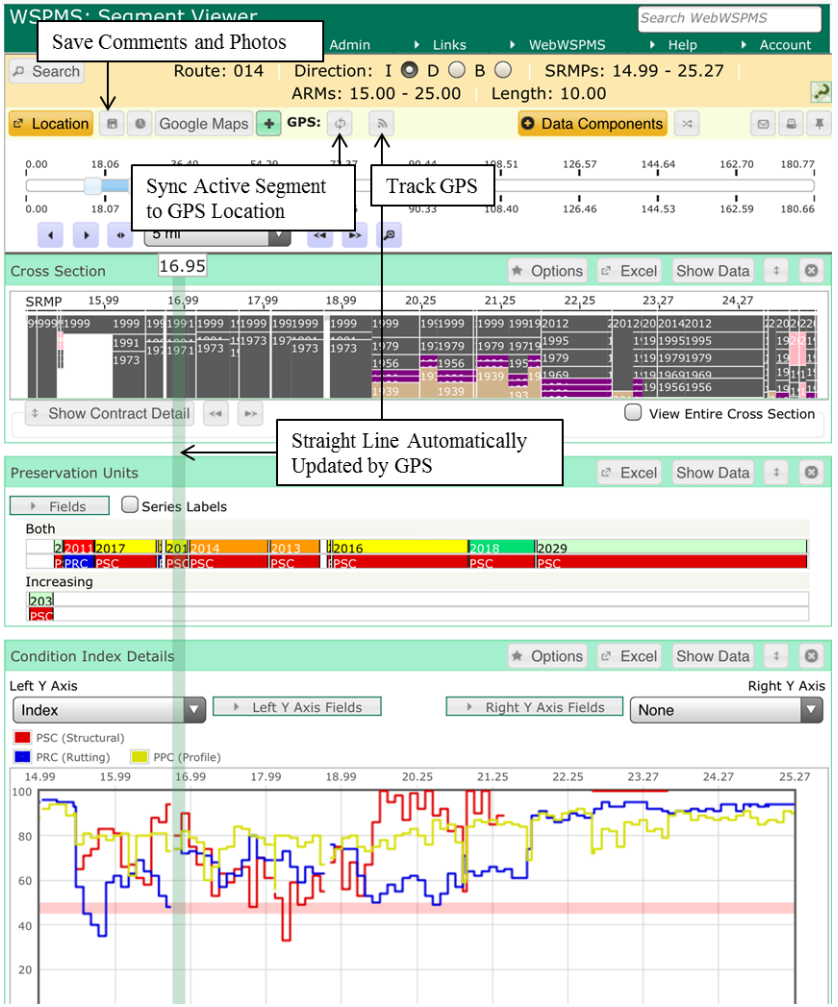The height and width of the screenshot is (1007, 838).
Task: Sync active segment to GPS location icon
Action: pos(340,123)
